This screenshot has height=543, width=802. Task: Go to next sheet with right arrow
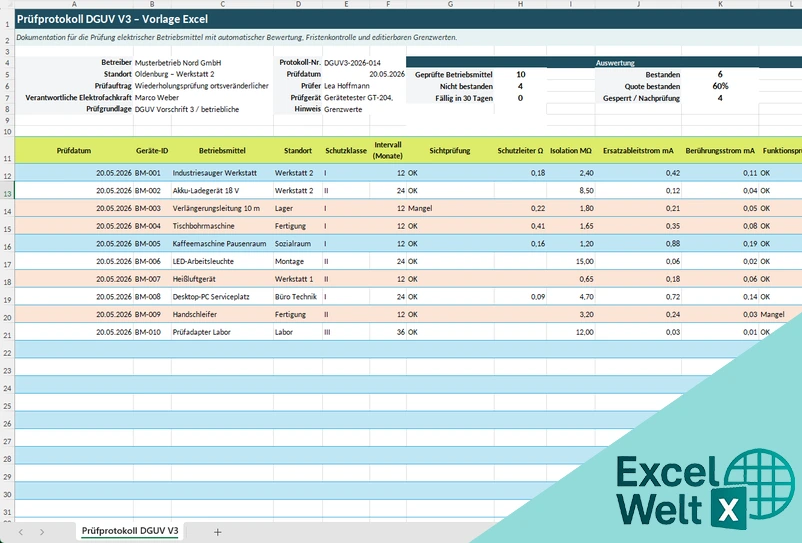point(42,532)
